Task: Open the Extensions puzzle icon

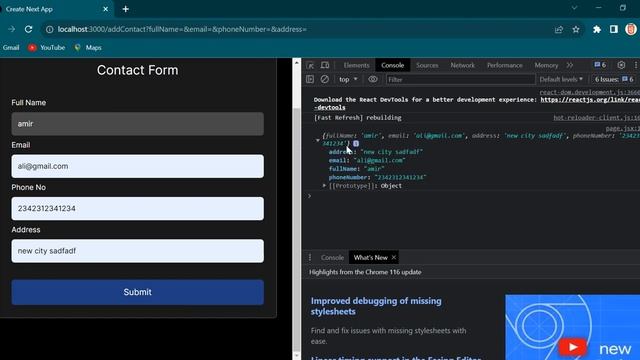Action: point(597,29)
